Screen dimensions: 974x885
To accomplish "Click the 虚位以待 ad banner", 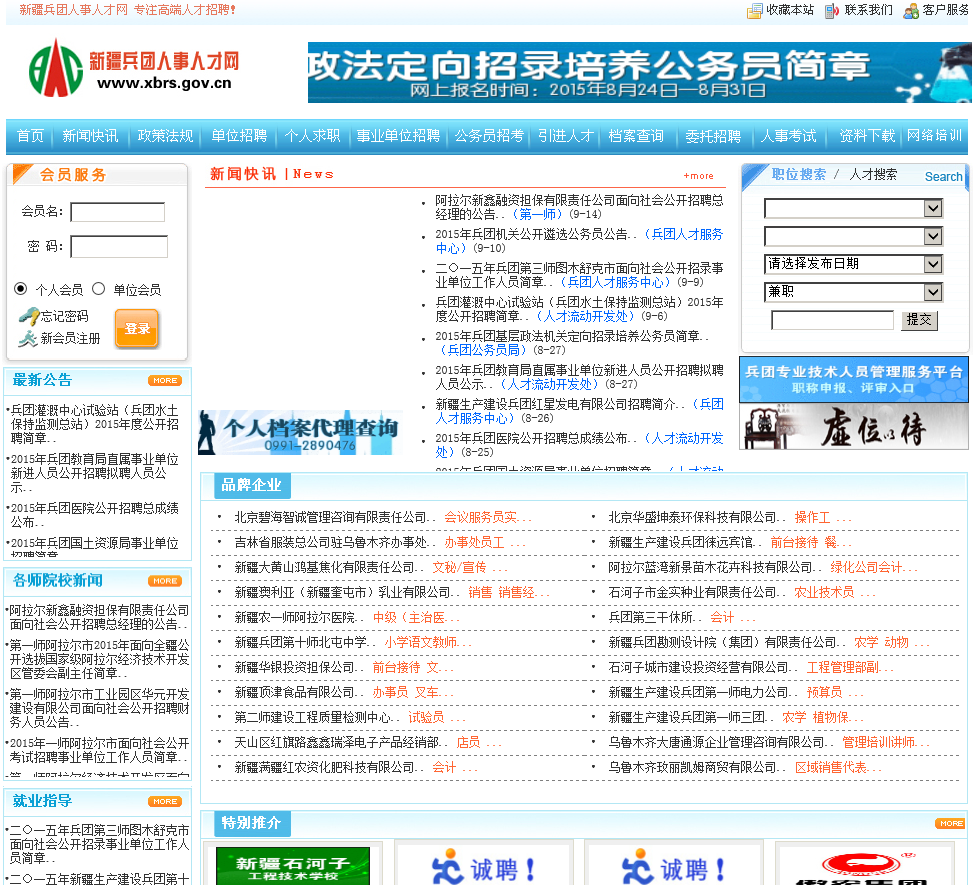I will pos(853,426).
